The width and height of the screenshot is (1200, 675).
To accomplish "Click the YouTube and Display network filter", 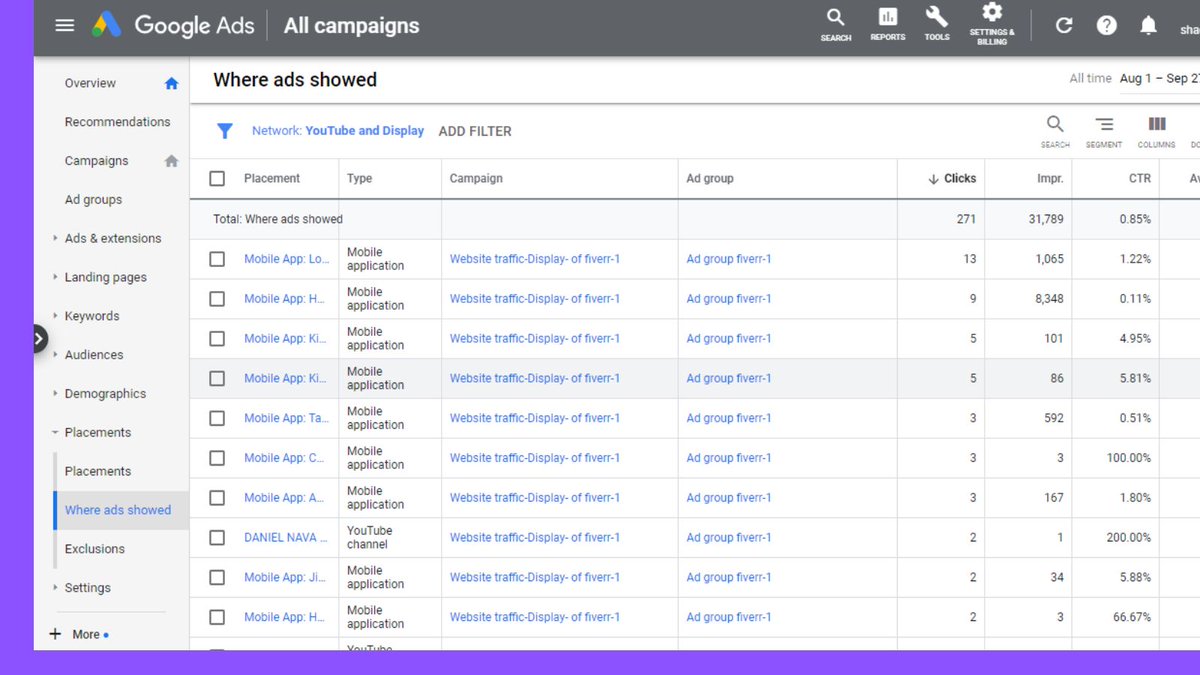I will [x=338, y=131].
